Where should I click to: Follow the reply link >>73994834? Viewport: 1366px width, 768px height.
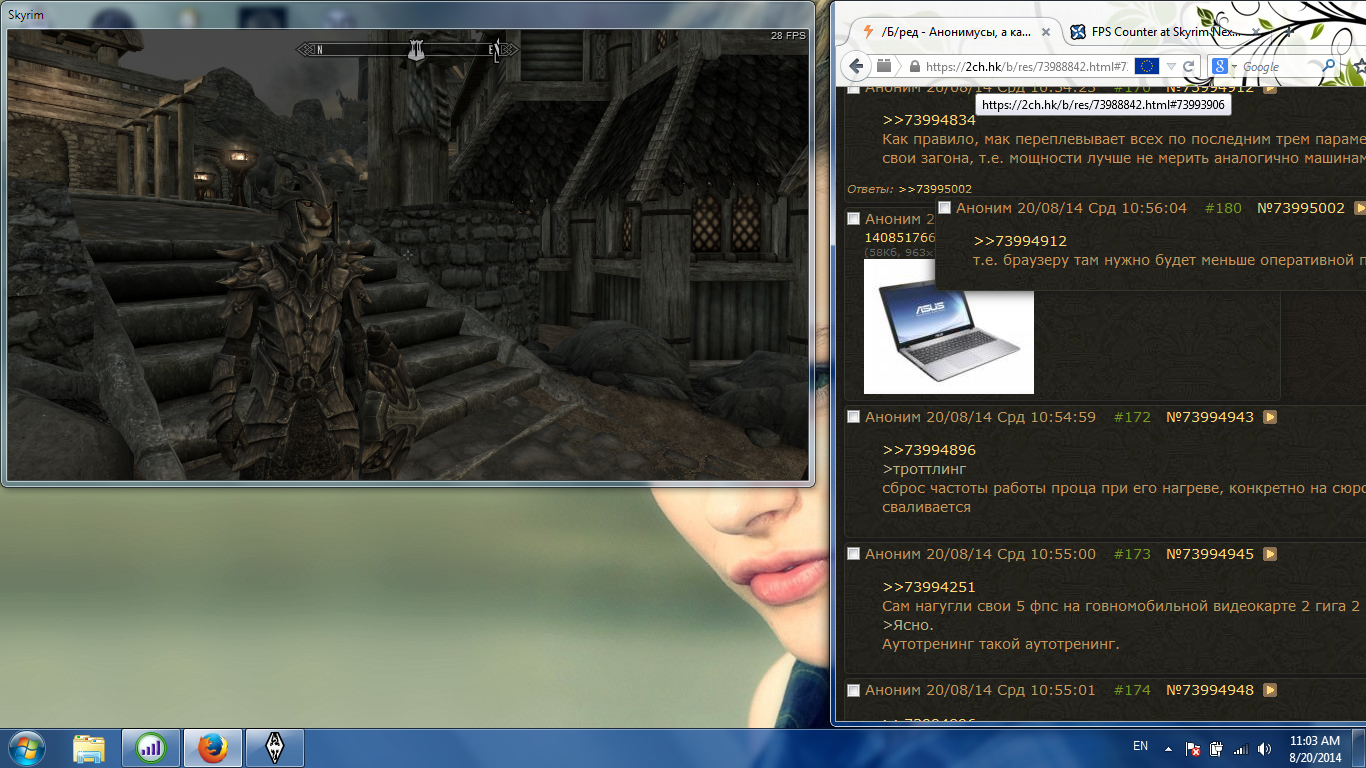[x=929, y=120]
